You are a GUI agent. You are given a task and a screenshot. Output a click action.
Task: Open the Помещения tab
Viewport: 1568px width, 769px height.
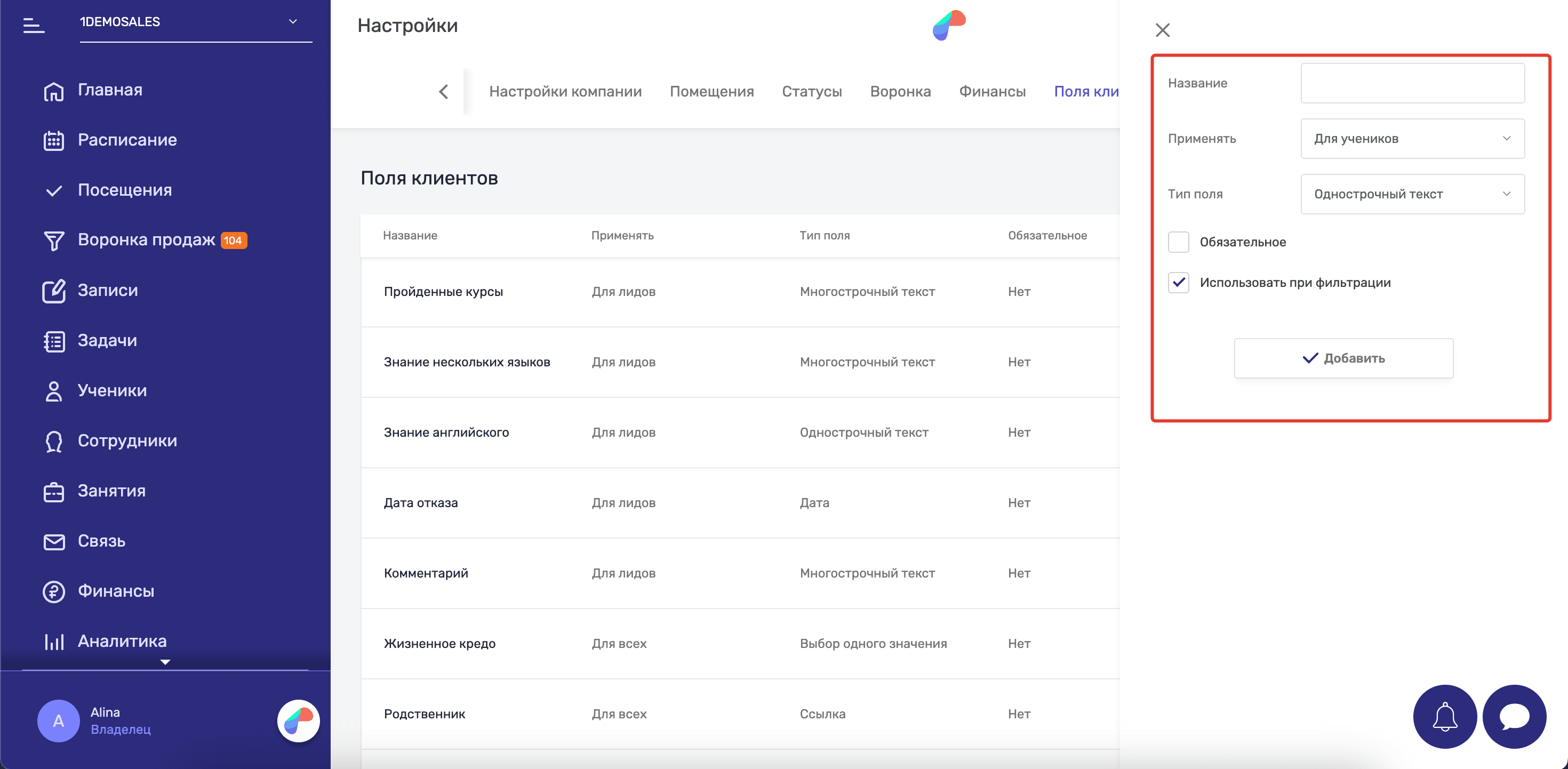pyautogui.click(x=711, y=91)
